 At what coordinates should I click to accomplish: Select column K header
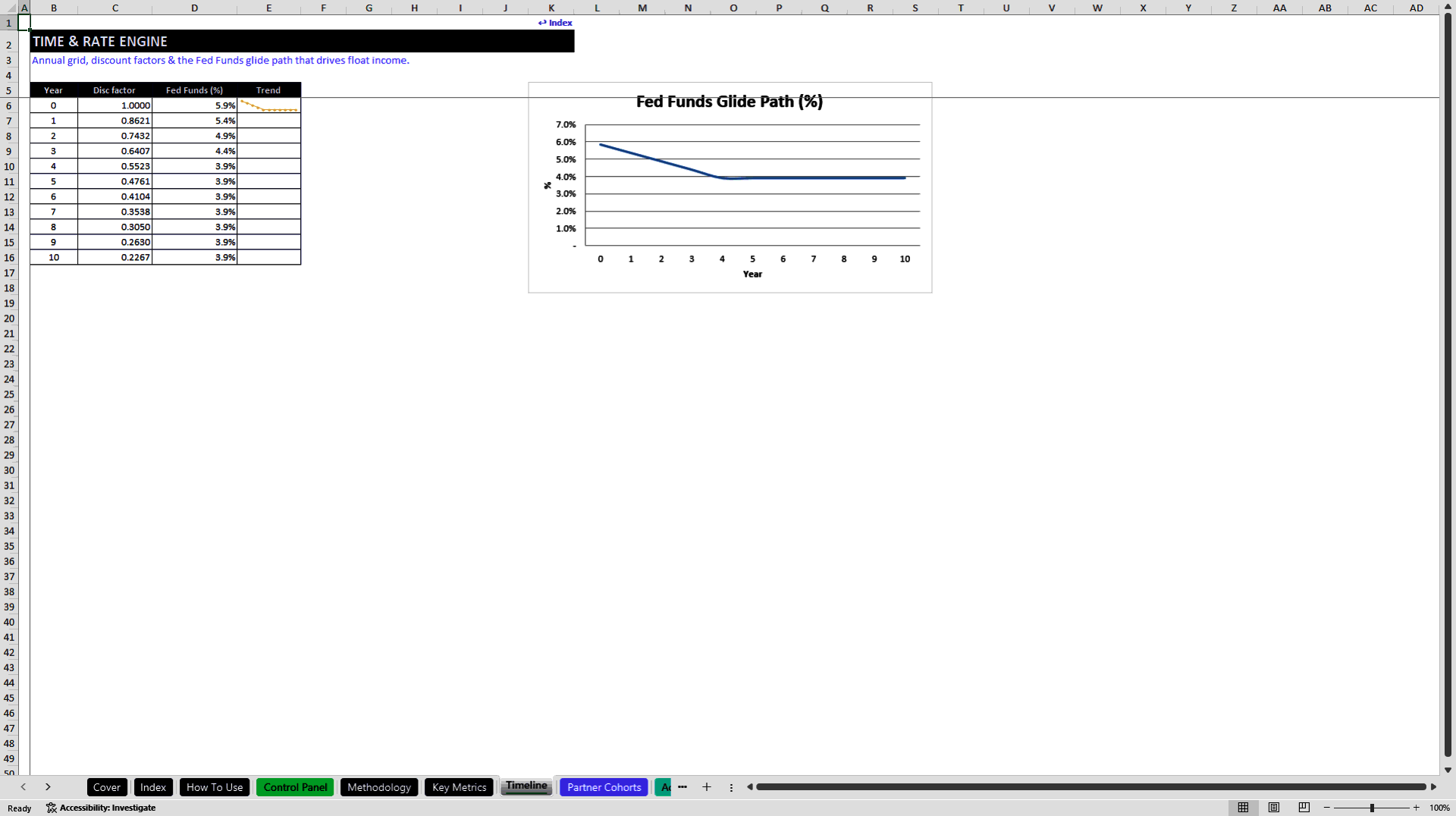tap(551, 8)
